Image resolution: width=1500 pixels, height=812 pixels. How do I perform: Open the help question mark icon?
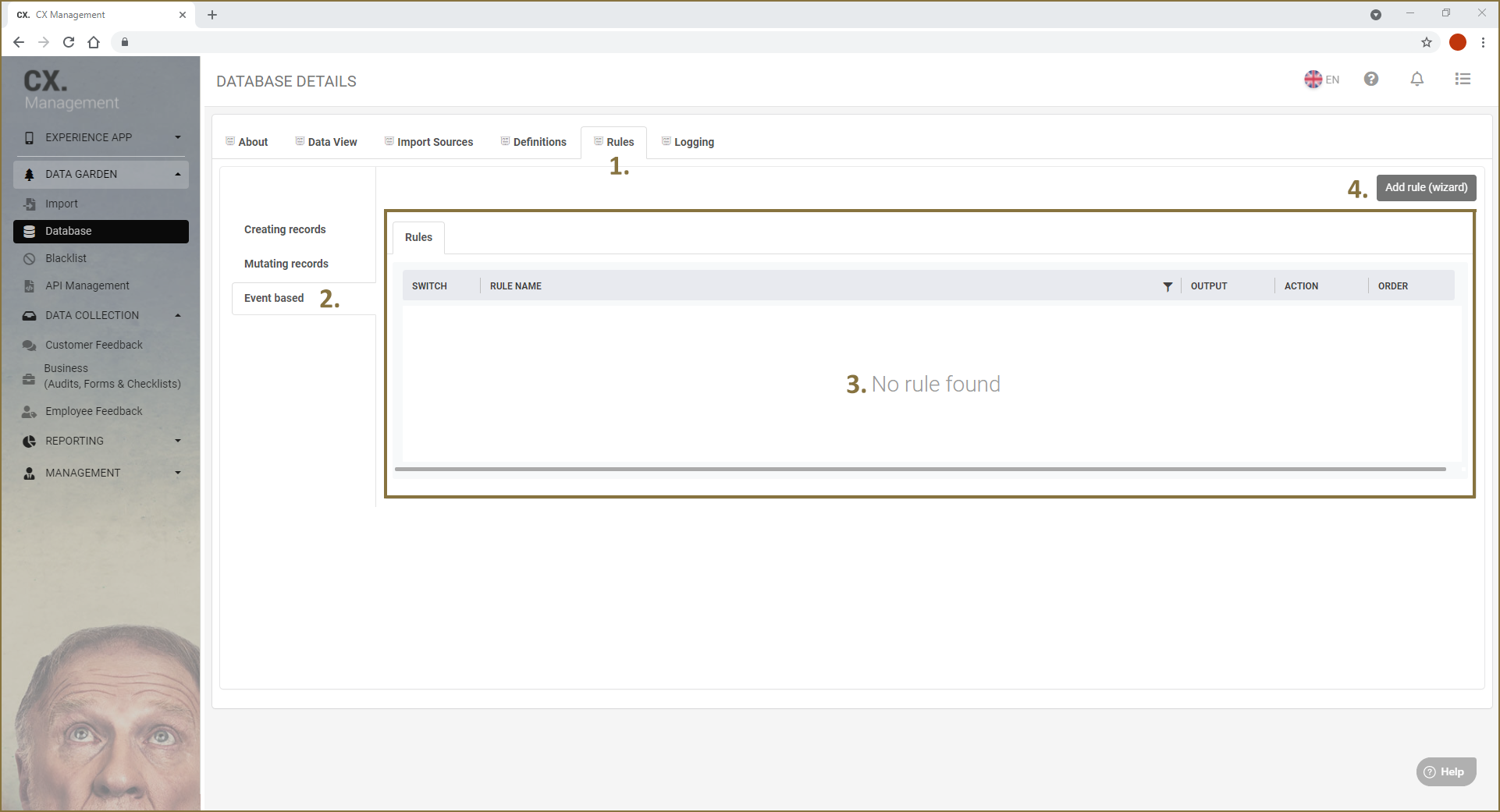pyautogui.click(x=1371, y=79)
